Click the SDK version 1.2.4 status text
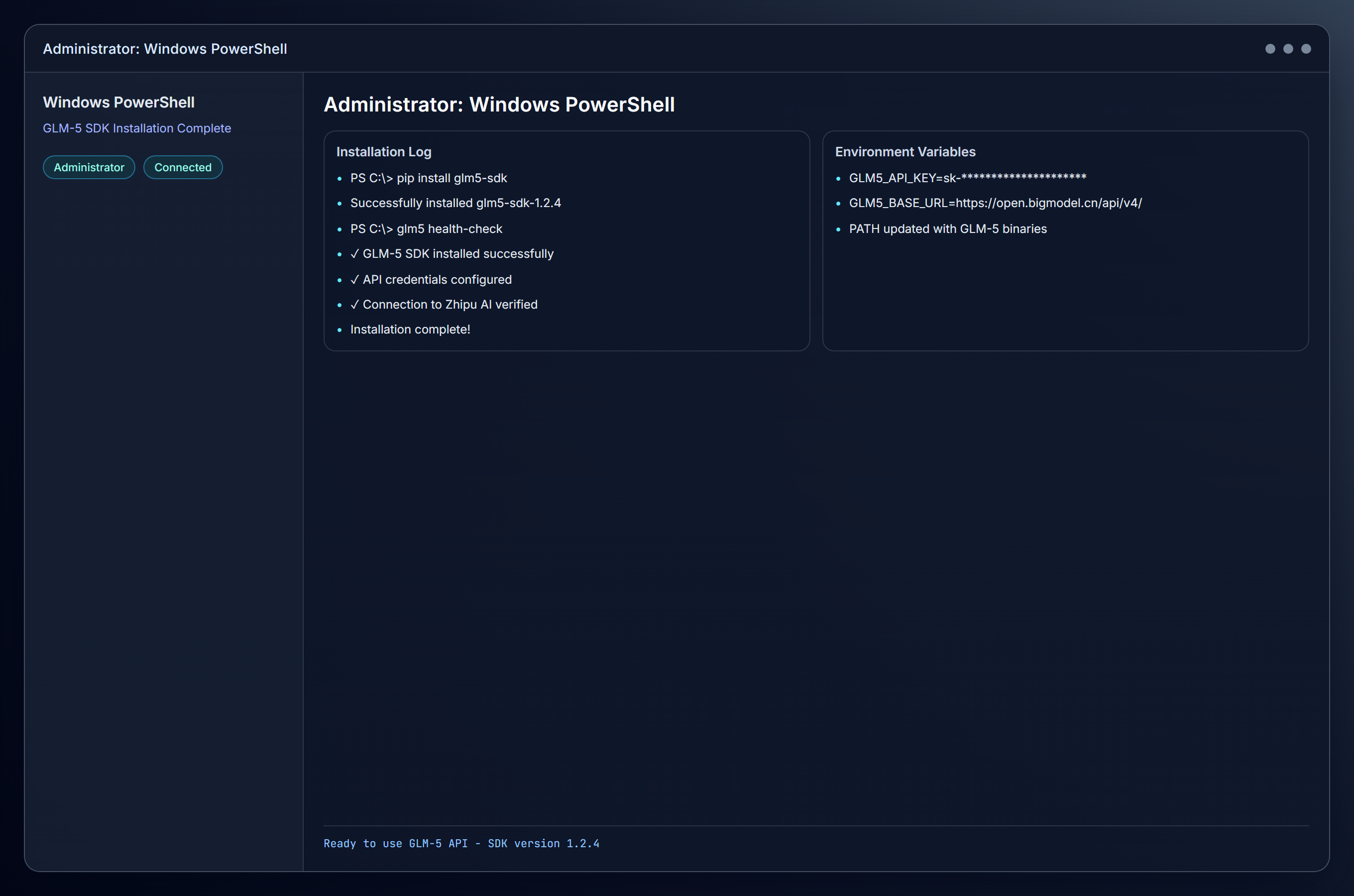 point(461,843)
